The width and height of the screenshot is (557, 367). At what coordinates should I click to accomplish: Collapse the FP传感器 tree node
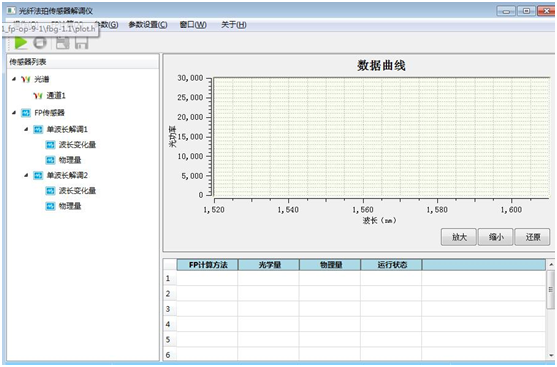13,113
